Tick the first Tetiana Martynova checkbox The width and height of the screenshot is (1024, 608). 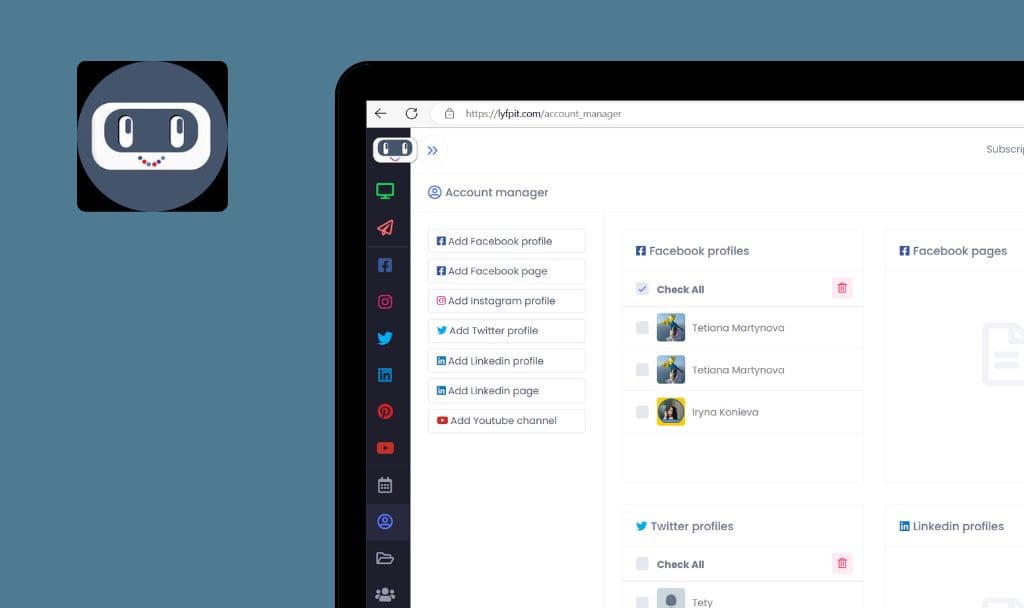tap(643, 328)
